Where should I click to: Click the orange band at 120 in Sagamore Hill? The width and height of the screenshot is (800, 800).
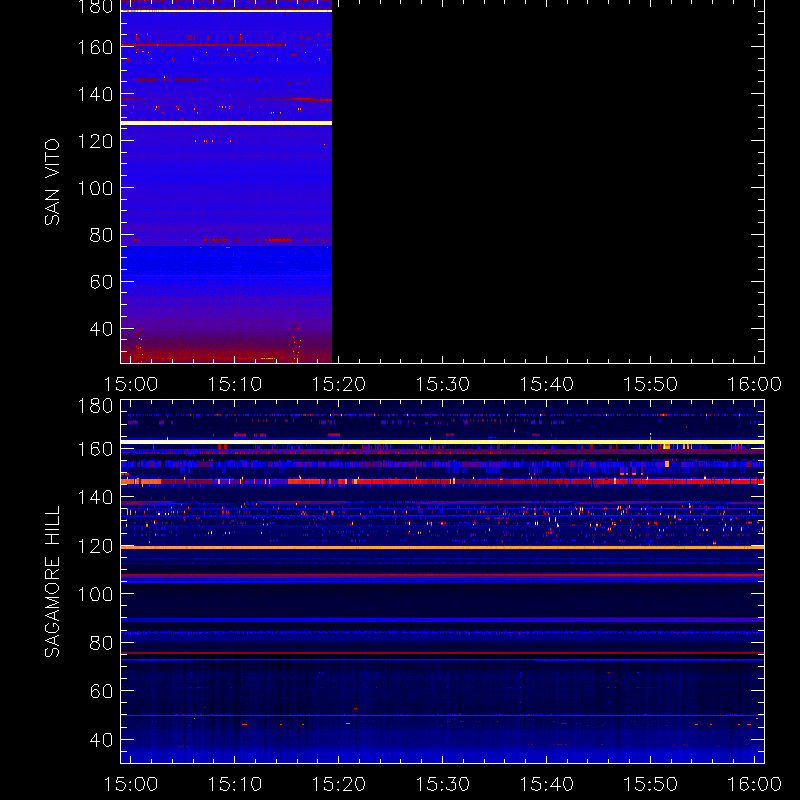tap(442, 547)
